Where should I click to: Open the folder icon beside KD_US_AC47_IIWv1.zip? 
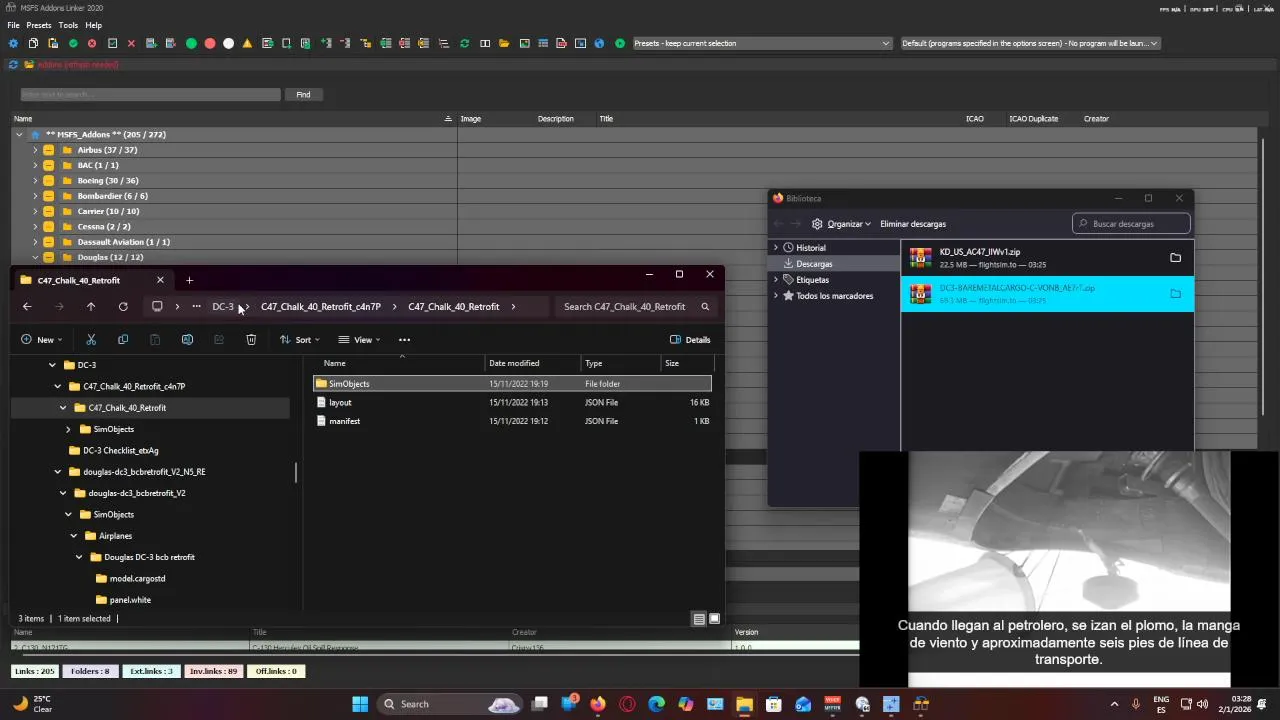tap(1175, 258)
